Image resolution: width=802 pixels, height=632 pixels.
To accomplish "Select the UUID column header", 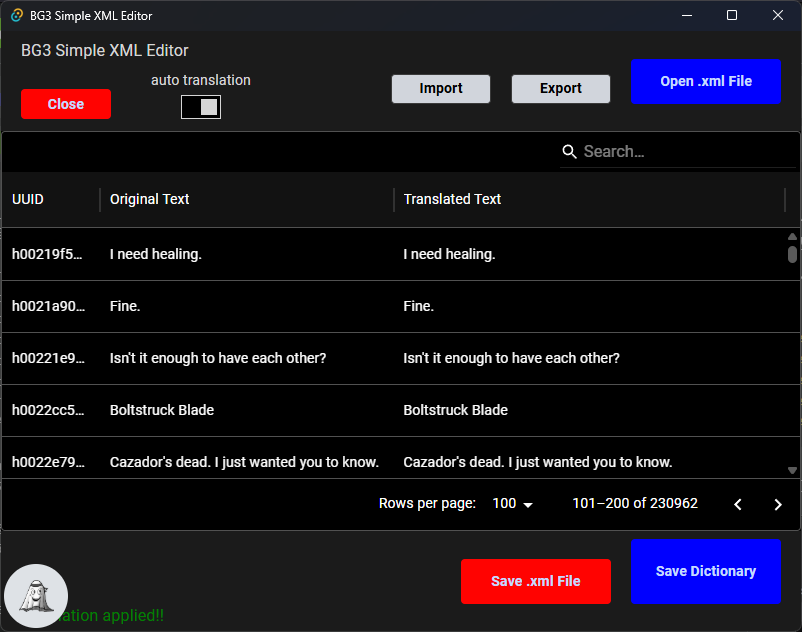I will [28, 199].
